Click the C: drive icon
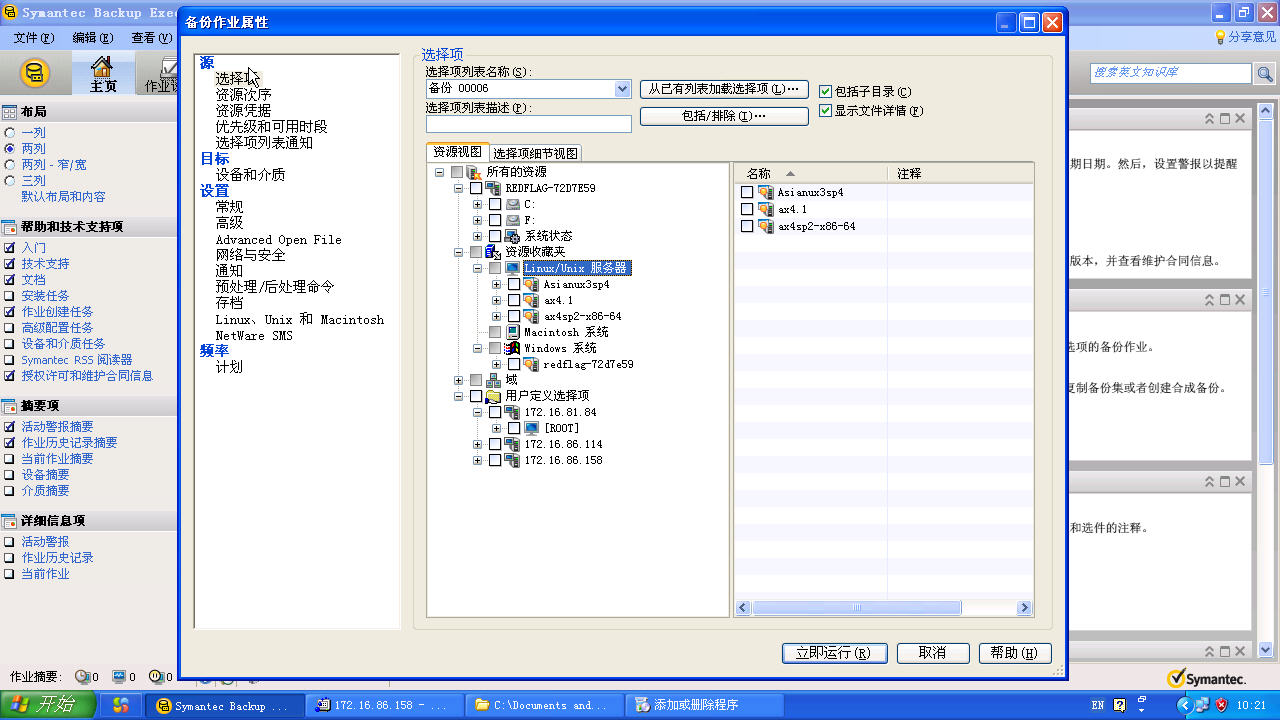 pyautogui.click(x=513, y=205)
